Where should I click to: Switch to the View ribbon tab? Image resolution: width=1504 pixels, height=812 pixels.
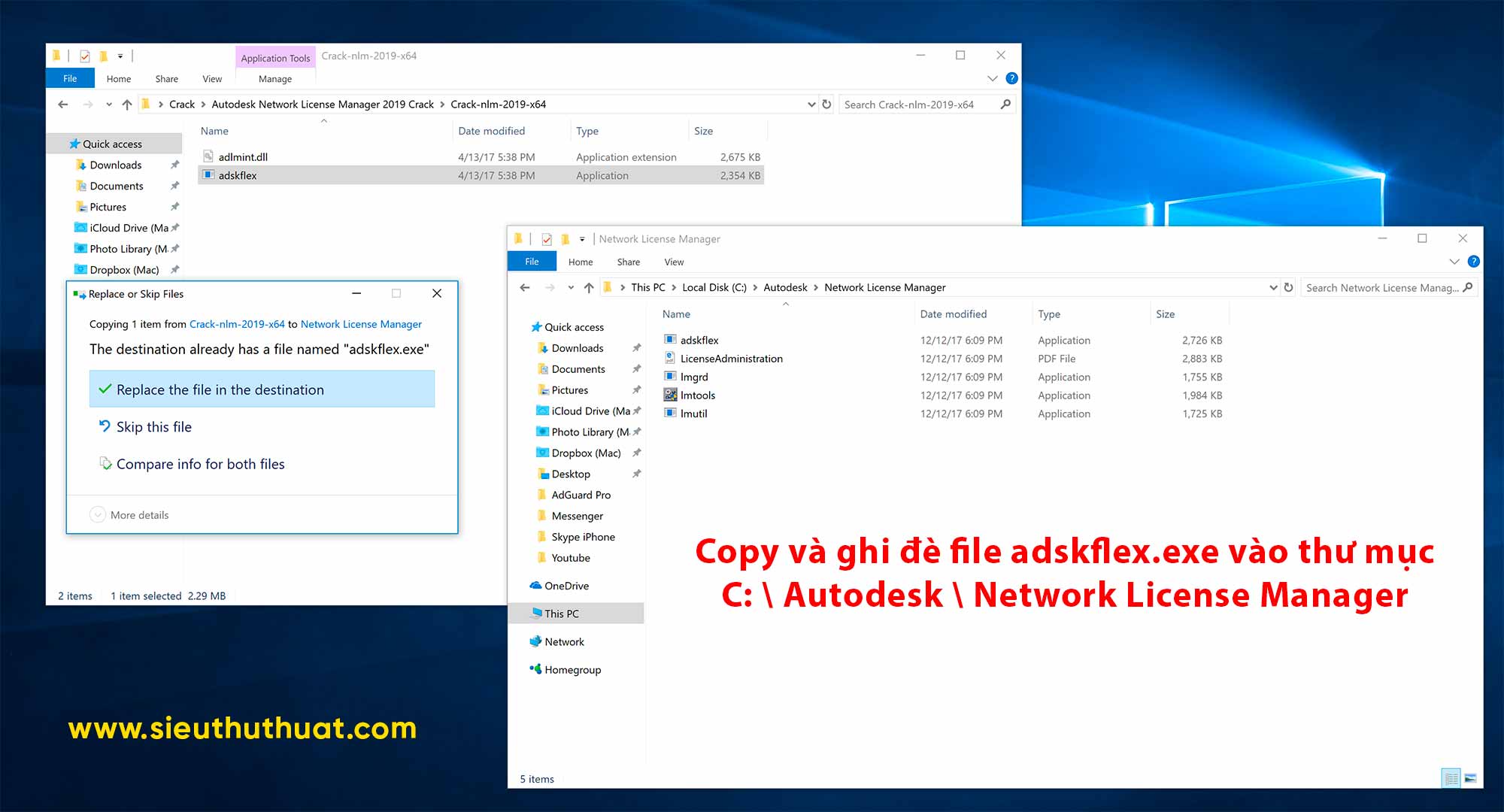click(x=673, y=262)
